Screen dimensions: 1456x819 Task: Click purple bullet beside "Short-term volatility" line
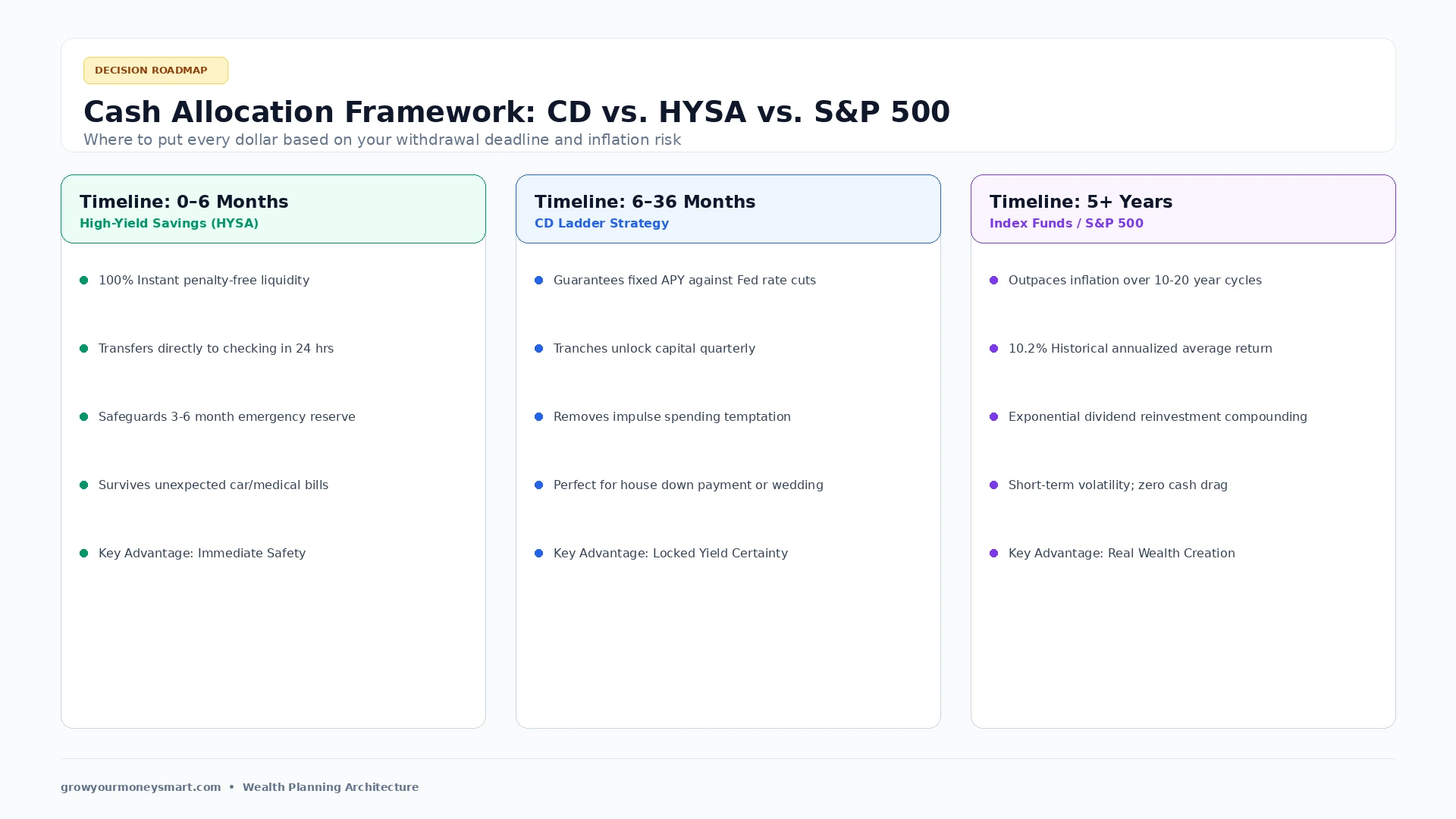(x=994, y=485)
